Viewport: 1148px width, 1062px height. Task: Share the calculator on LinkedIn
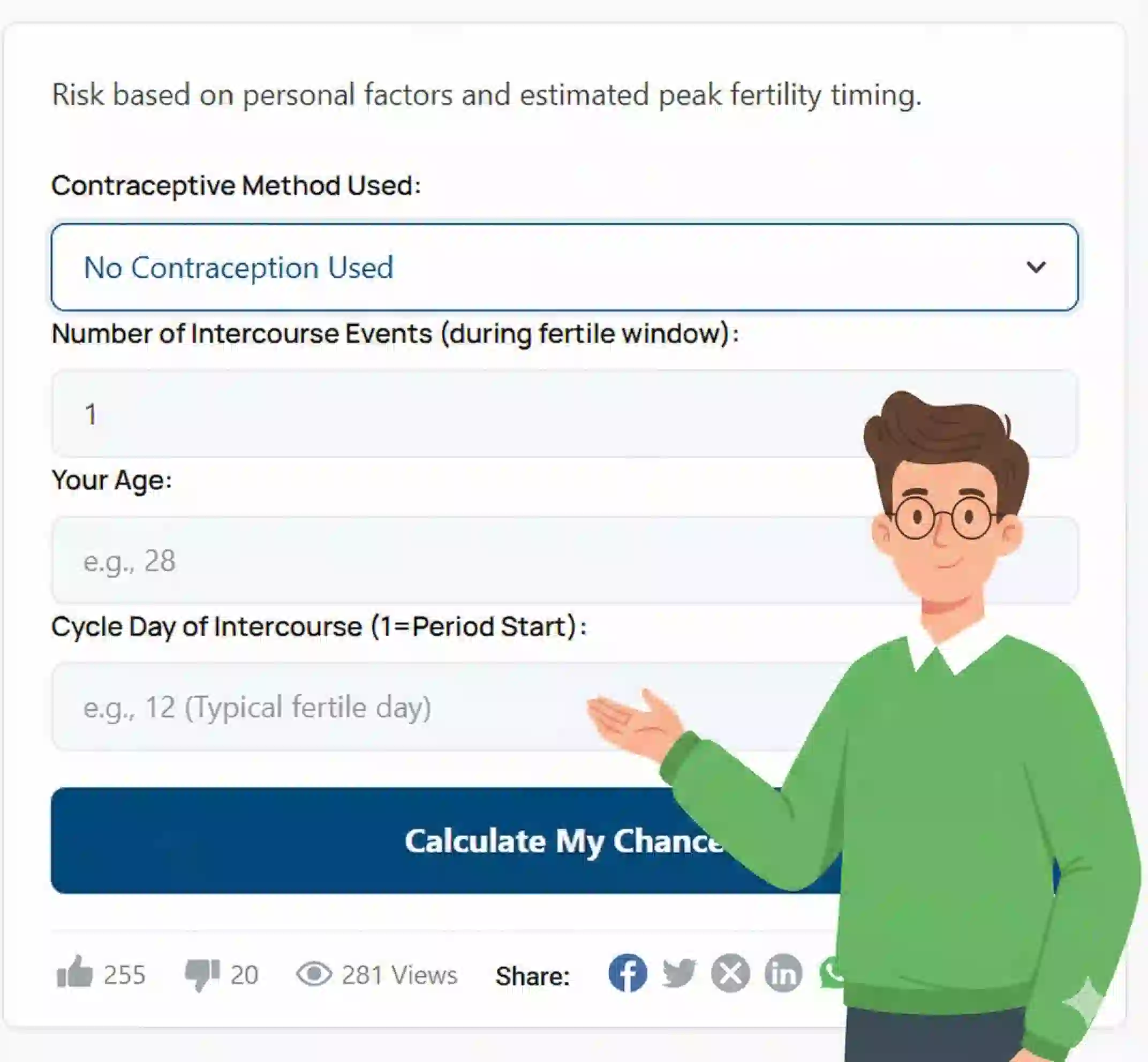(782, 974)
